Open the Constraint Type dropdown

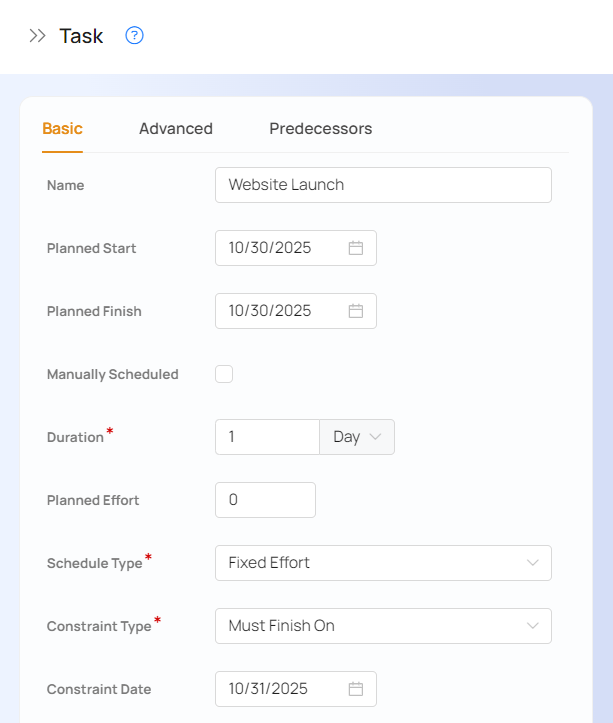(x=383, y=626)
